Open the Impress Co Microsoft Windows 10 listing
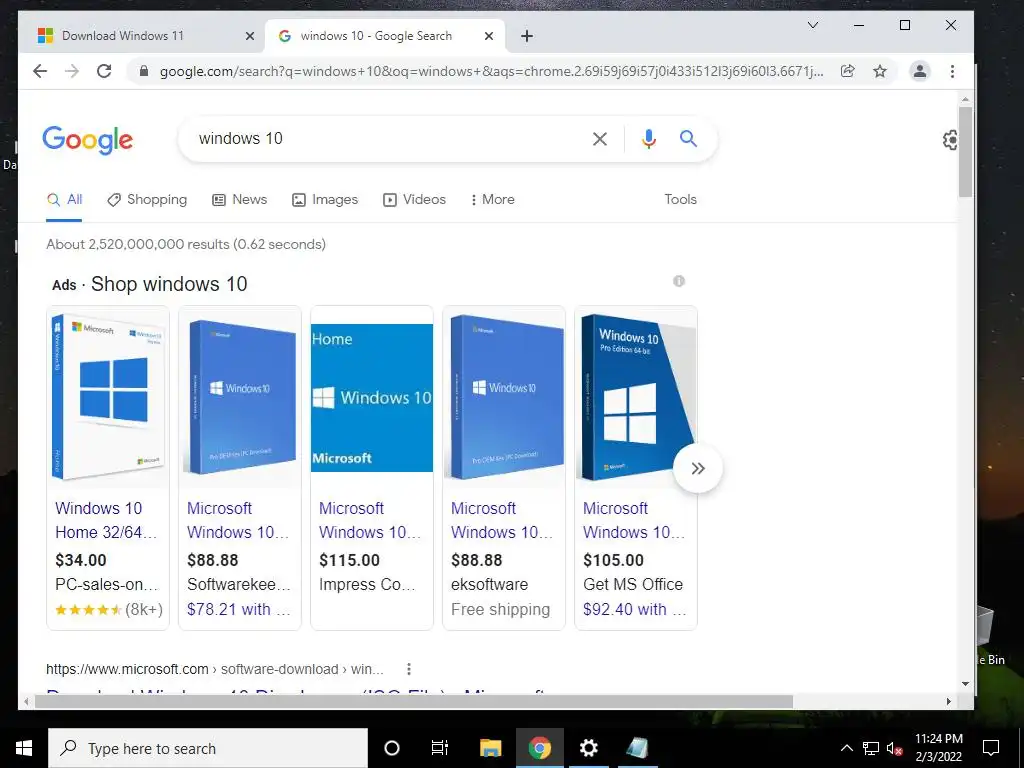This screenshot has width=1024, height=768. (x=370, y=520)
